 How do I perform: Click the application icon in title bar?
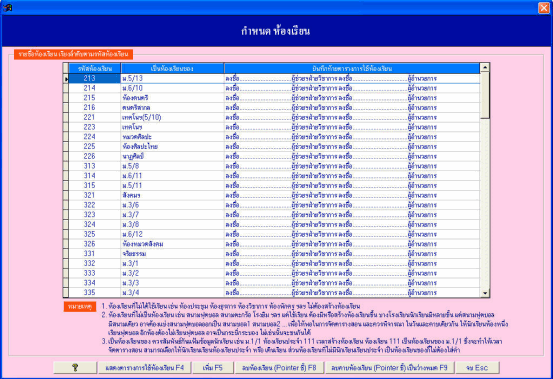pos(7,7)
